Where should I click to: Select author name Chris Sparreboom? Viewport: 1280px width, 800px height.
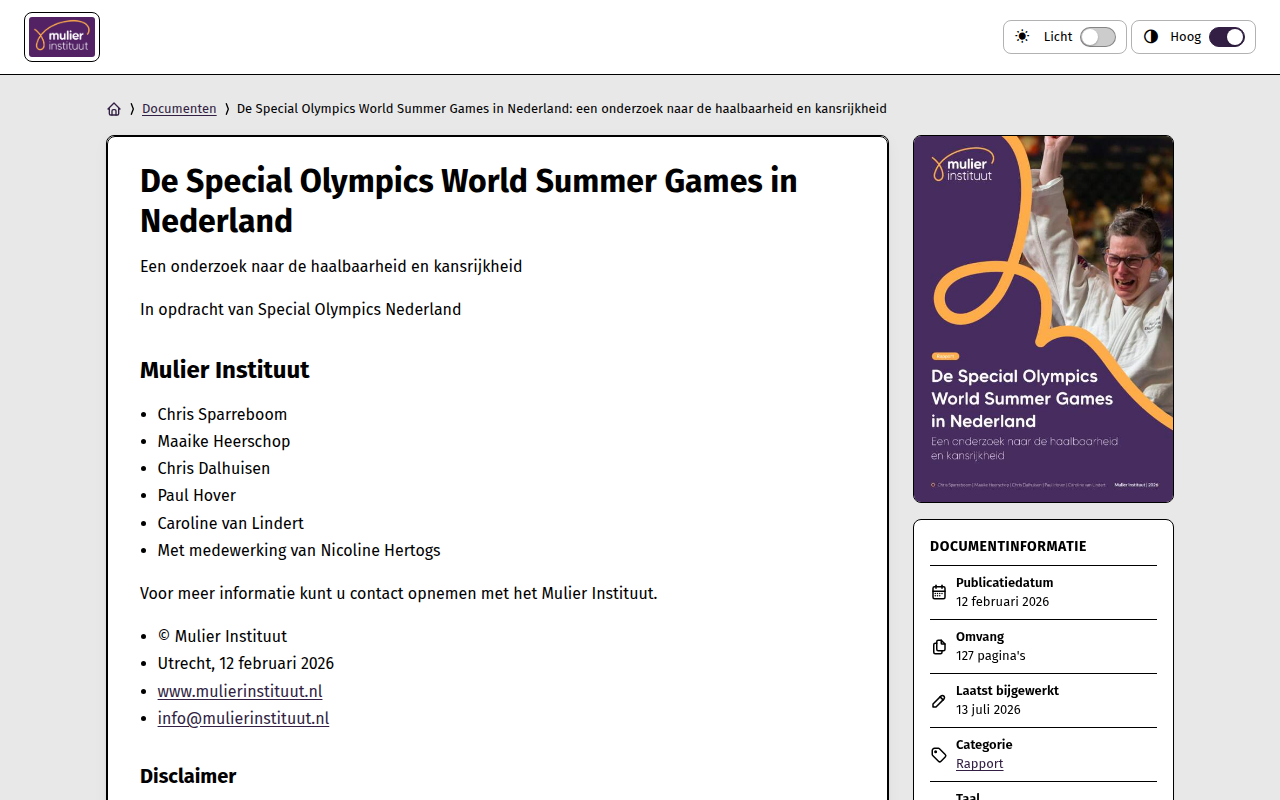pyautogui.click(x=222, y=414)
